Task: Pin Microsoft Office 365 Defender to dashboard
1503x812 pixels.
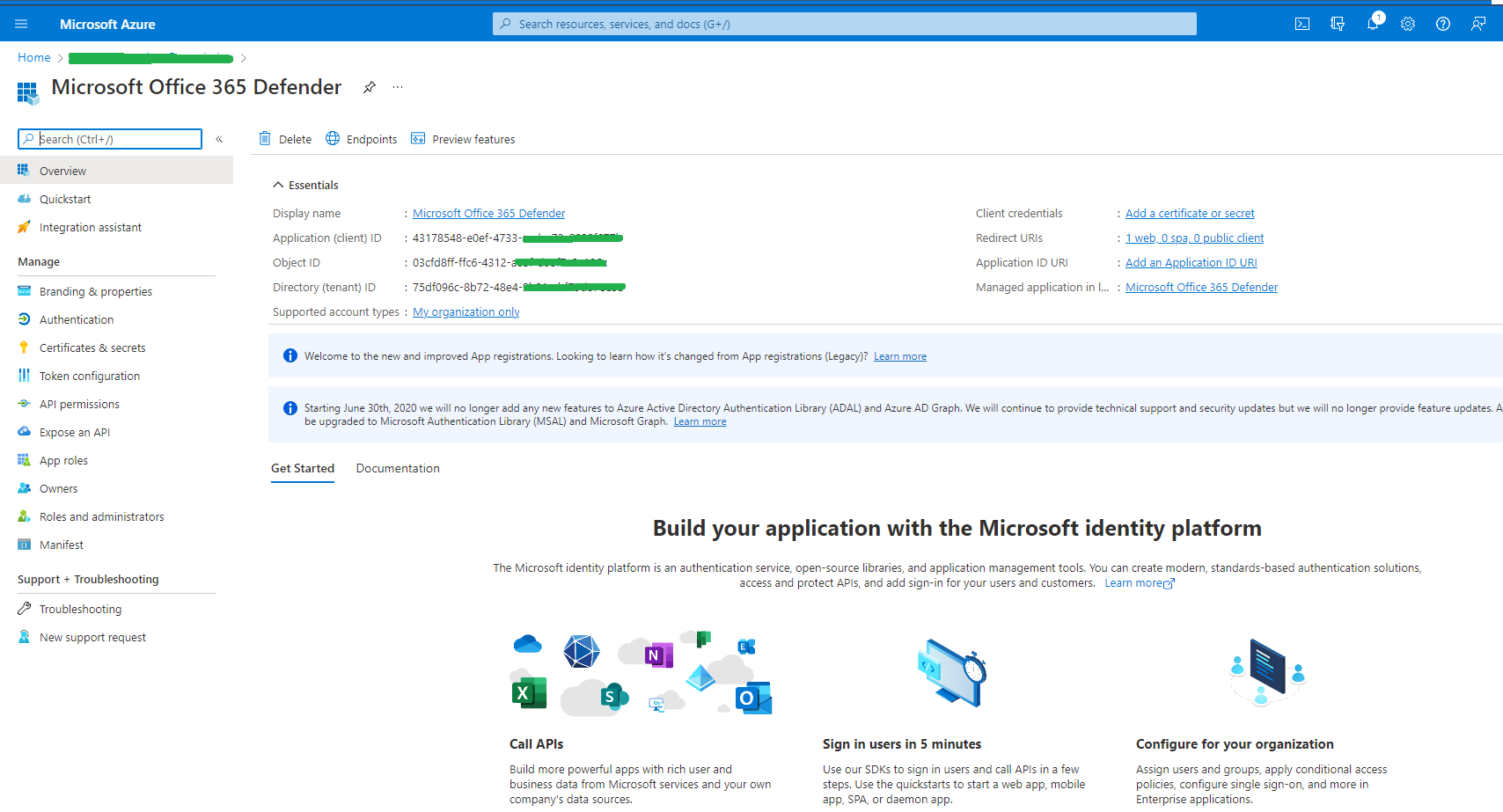Action: (370, 87)
